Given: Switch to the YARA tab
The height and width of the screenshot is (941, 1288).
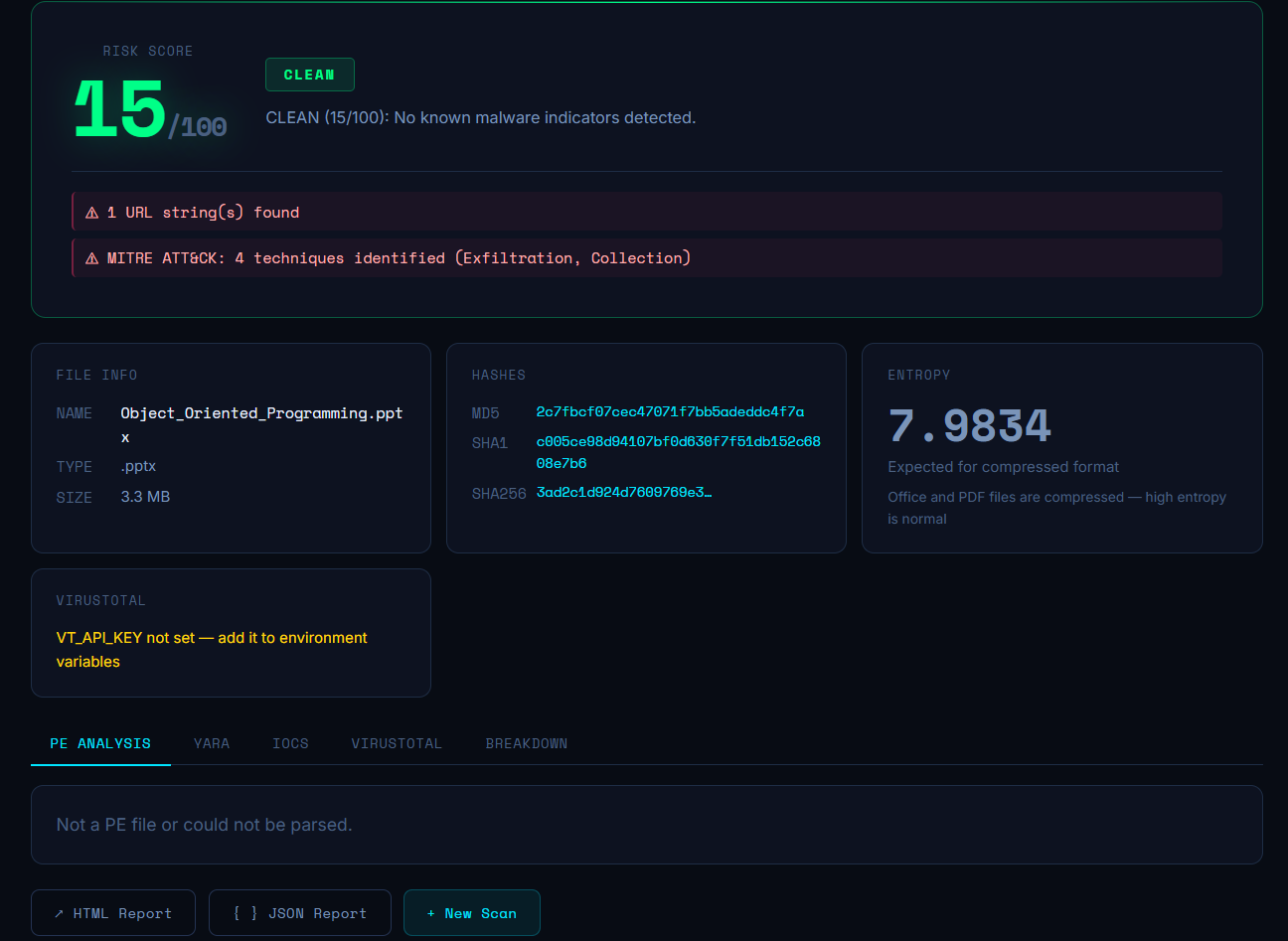Looking at the screenshot, I should click(212, 743).
